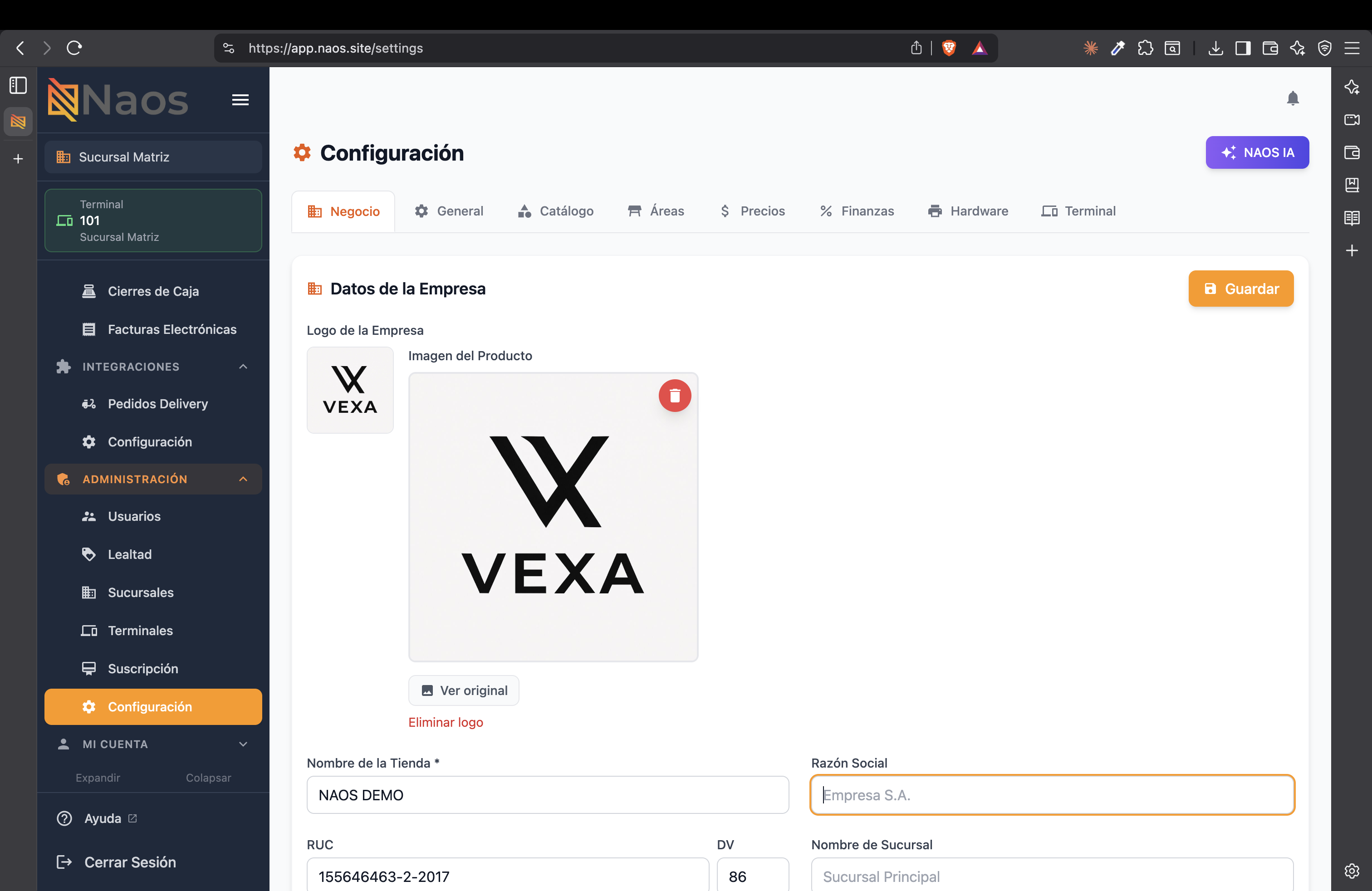Open Brave Shields lion icon
The image size is (1372, 891).
[948, 48]
